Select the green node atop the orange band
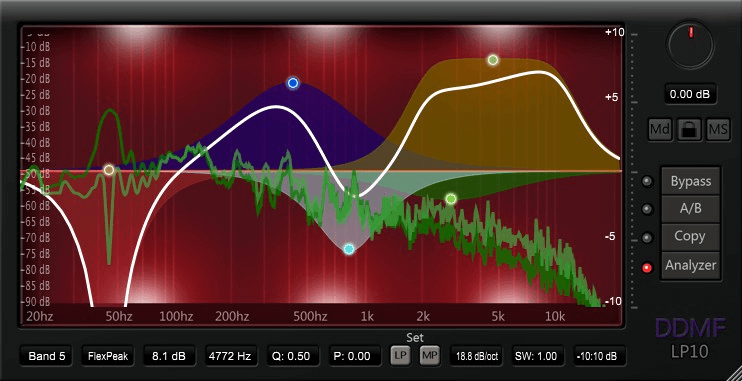Viewport: 742px width, 381px height. (493, 60)
